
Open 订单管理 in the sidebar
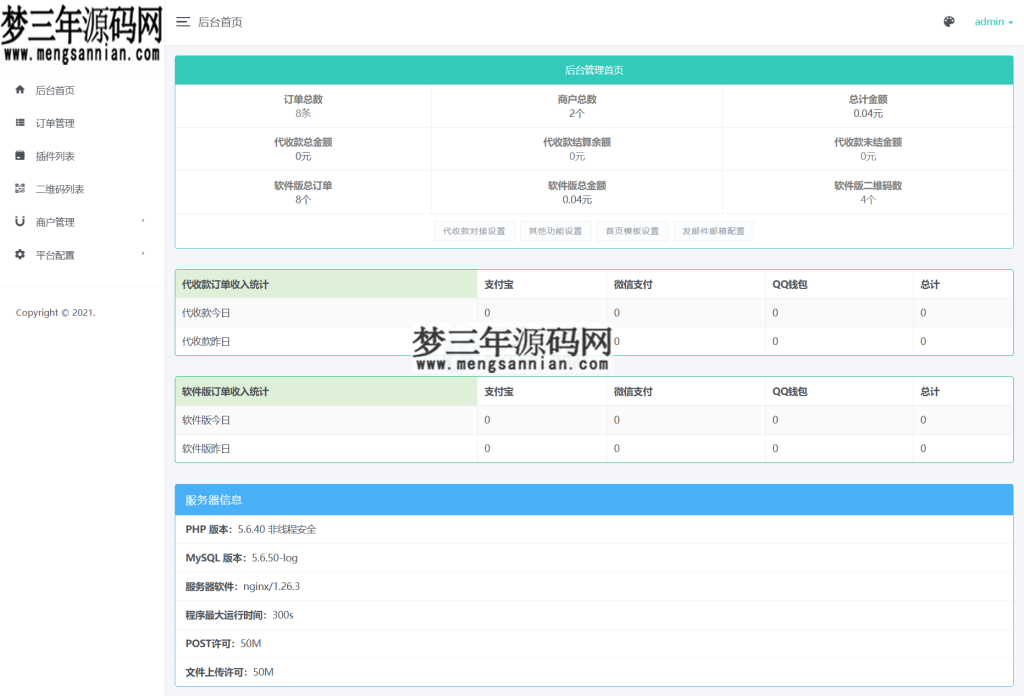pos(55,123)
